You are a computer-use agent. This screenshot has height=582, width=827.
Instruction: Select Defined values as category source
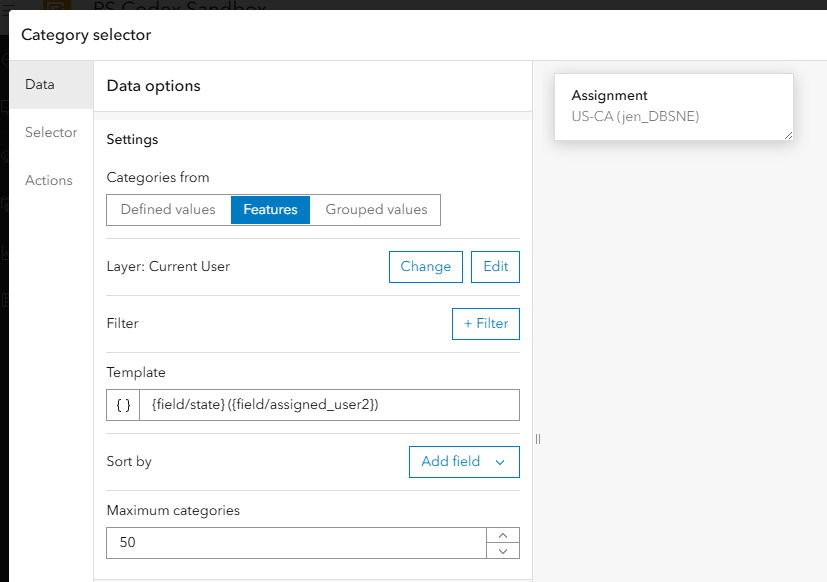(x=168, y=210)
